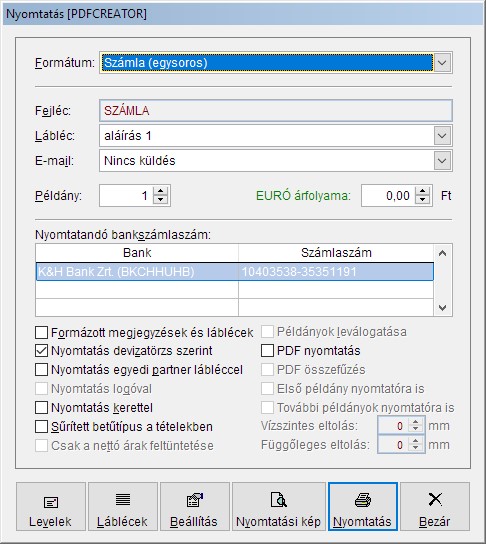The height and width of the screenshot is (544, 486).
Task: Enable Formázott megjegyzések és láblécek checkbox
Action: pos(41,332)
